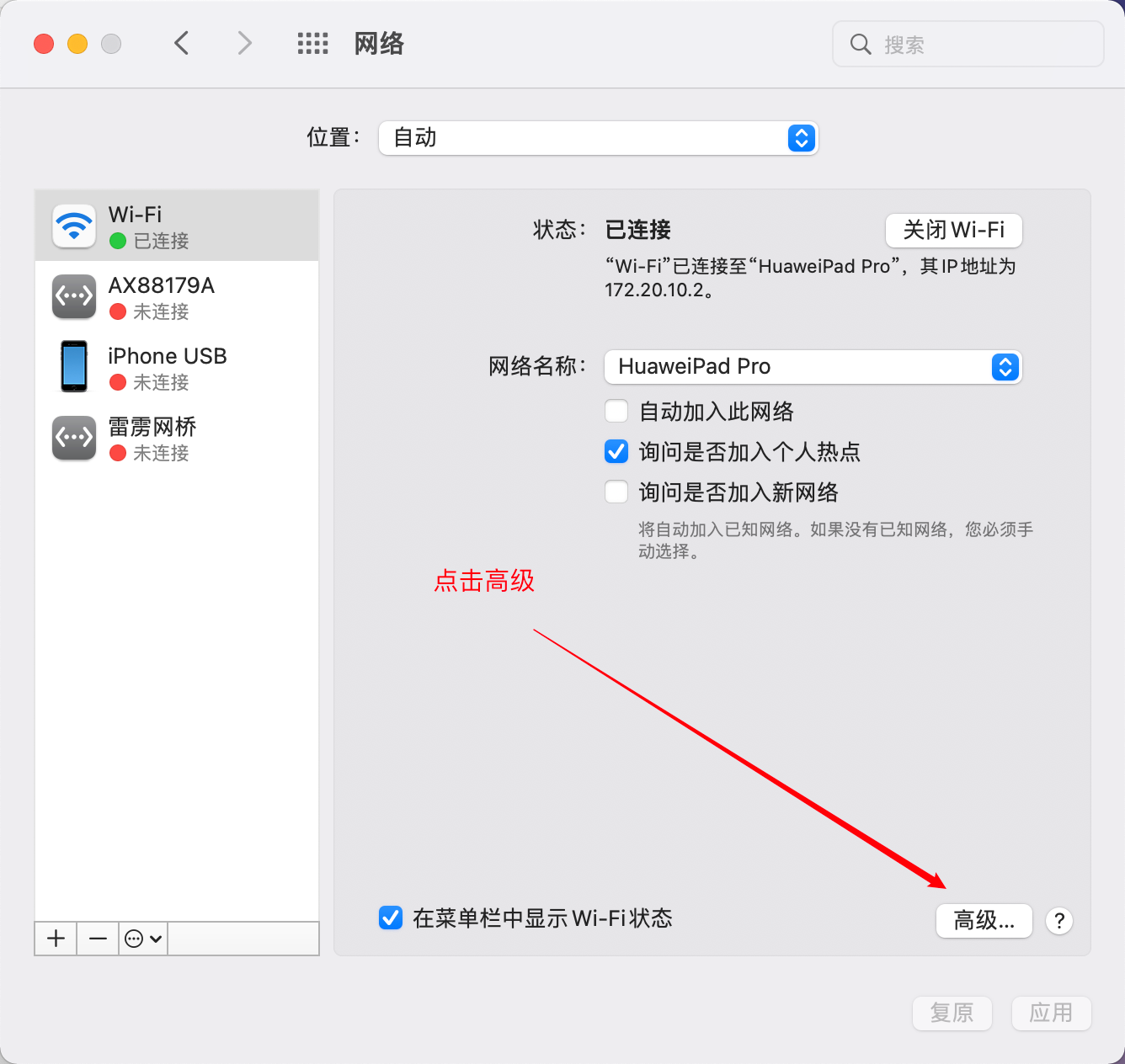Enable 询问是否加入新网络 checkbox
The image size is (1125, 1064).
616,492
